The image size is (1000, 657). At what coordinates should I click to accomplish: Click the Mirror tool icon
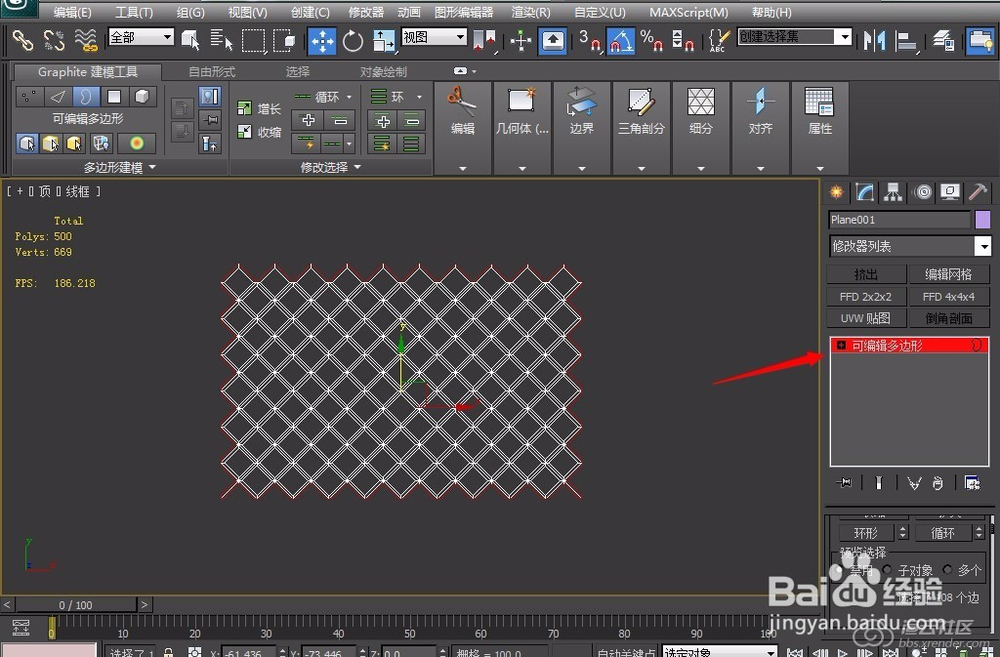tap(874, 41)
